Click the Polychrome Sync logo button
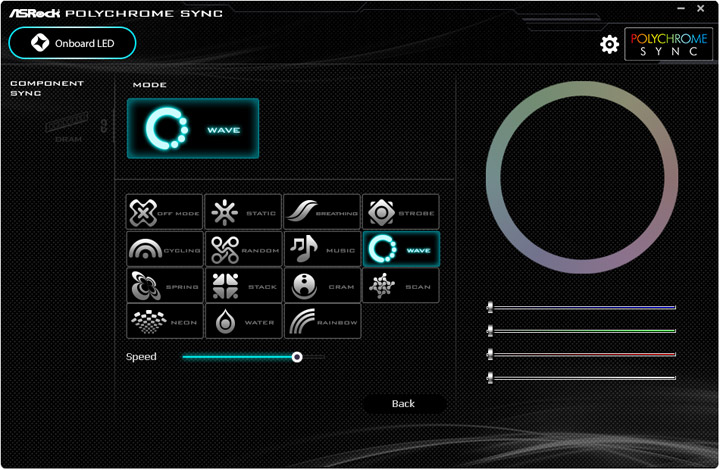Screen dimensions: 720x470 [669, 44]
